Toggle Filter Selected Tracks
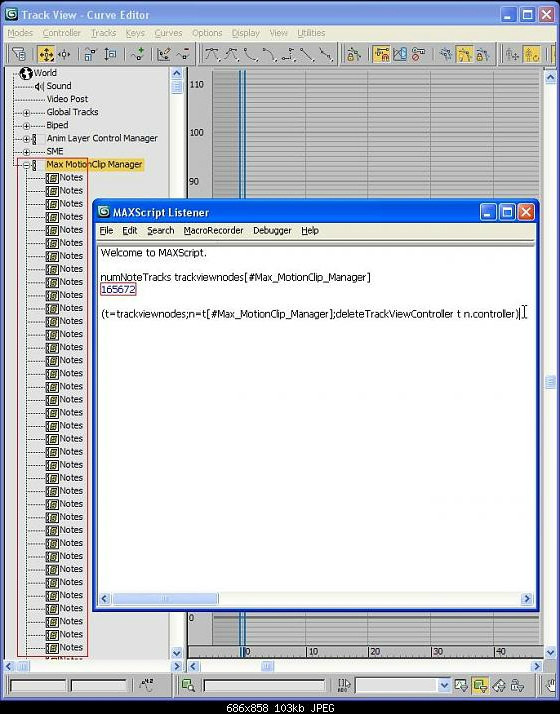Viewport: 560px width, 714px height. 460,684
